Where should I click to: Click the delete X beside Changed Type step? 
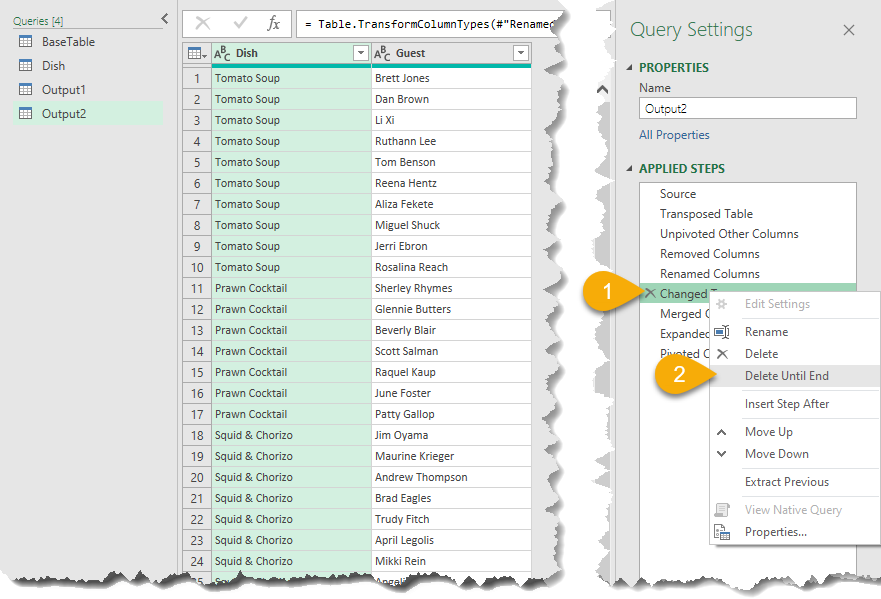[x=650, y=294]
